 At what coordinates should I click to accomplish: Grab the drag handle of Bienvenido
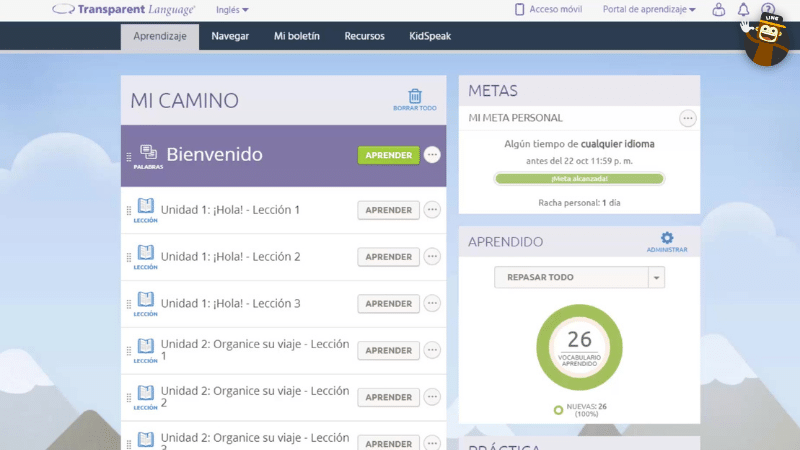[129, 156]
